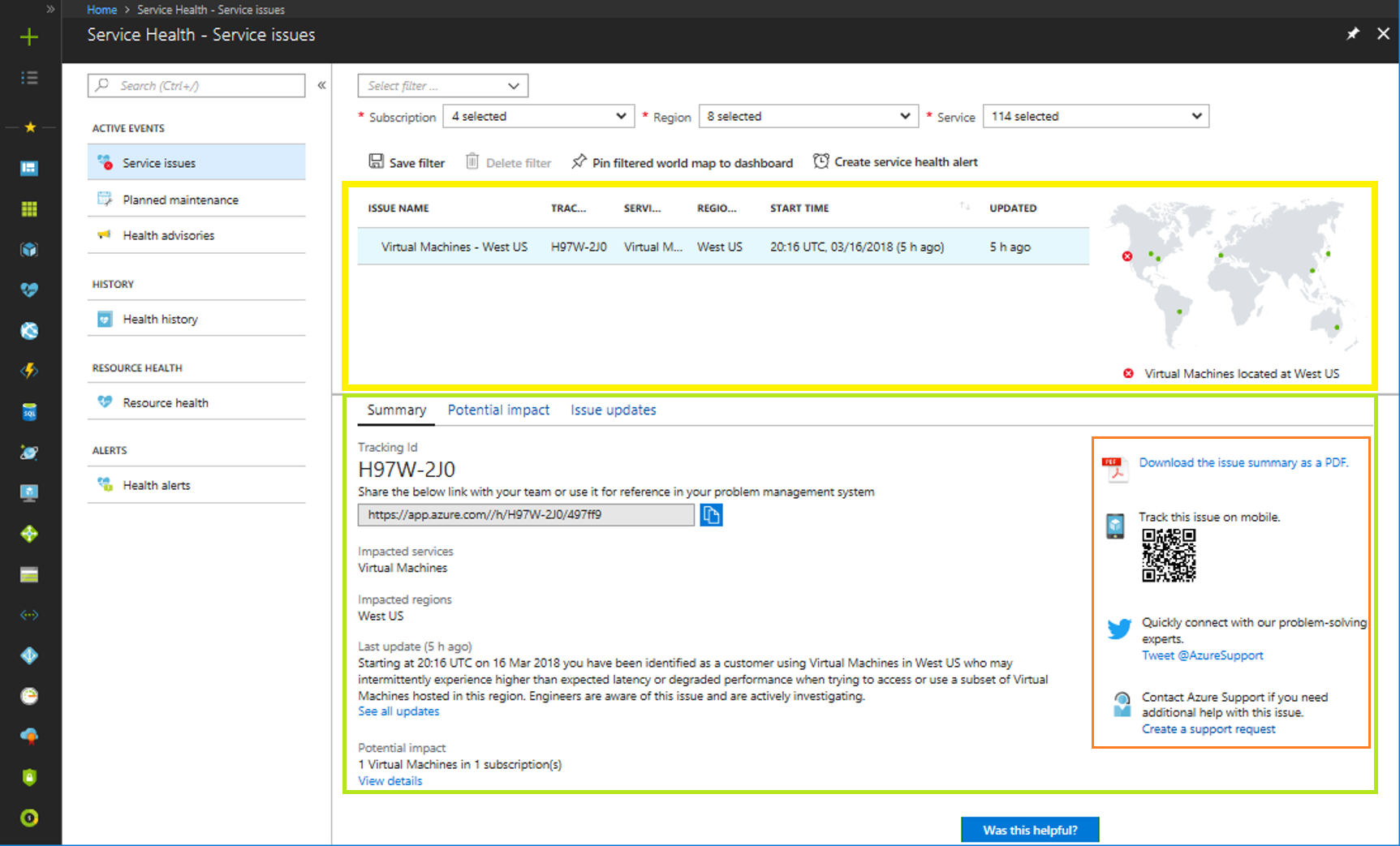Open the Storage accounts sidebar icon
1400x846 pixels.
29,575
